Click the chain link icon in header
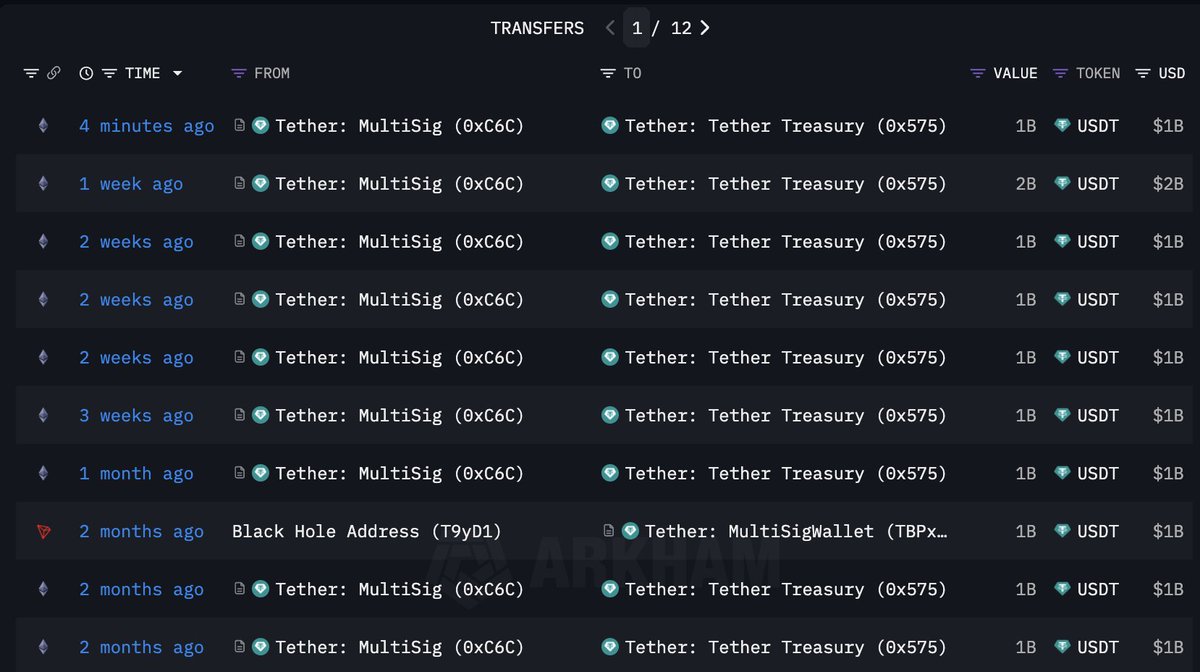Viewport: 1200px width, 672px height. pos(54,73)
